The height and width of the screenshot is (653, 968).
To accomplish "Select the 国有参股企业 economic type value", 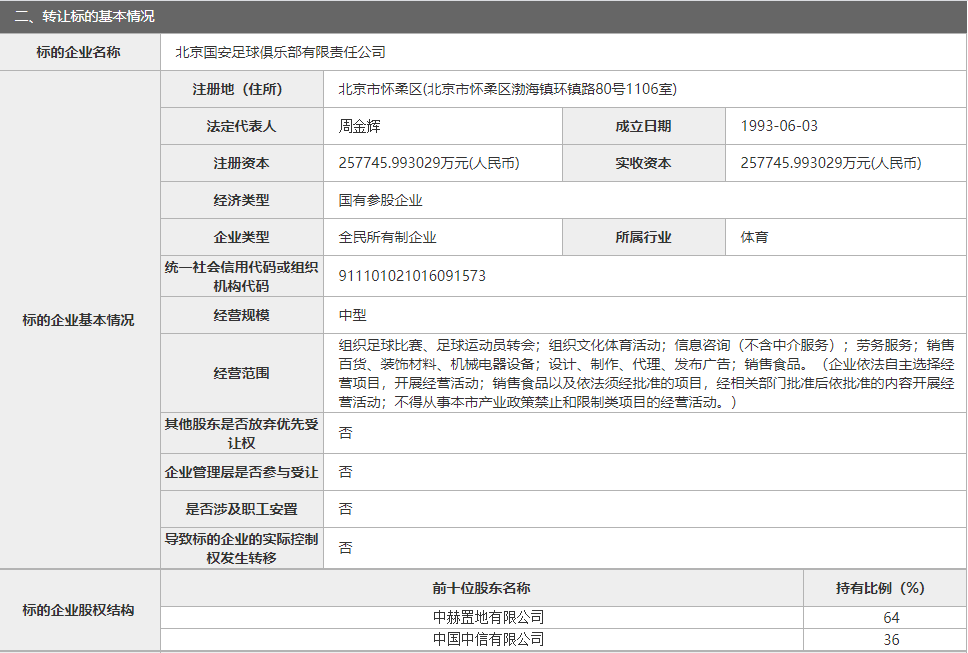I will tap(381, 200).
